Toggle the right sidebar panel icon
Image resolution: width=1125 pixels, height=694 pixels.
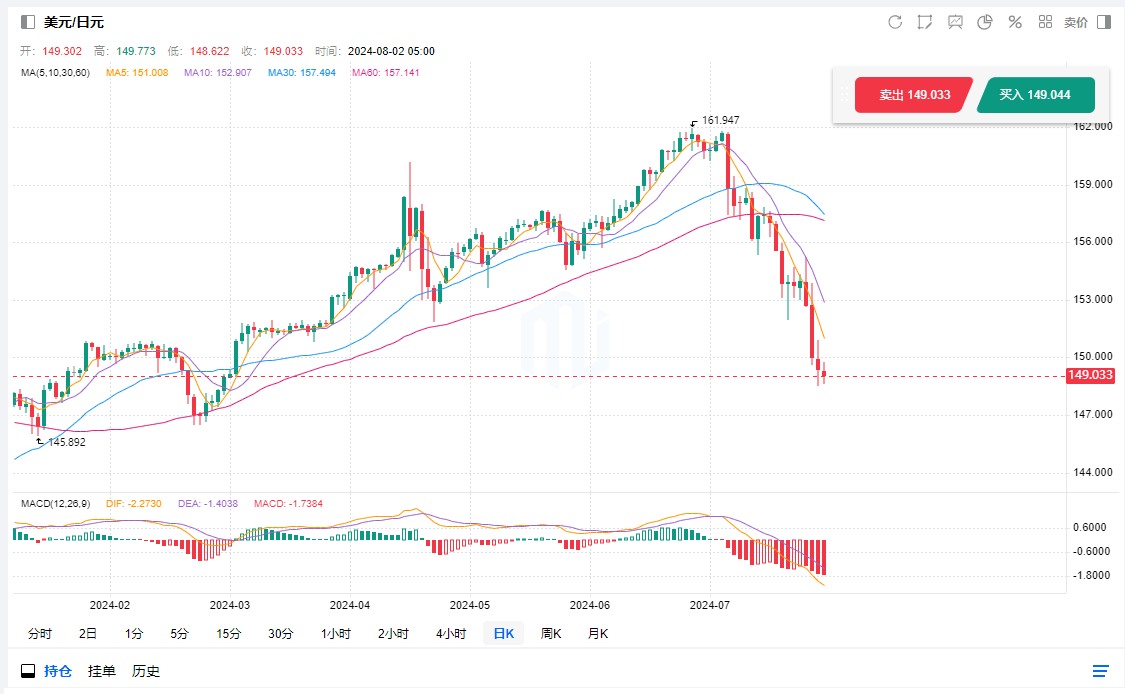click(x=1104, y=22)
